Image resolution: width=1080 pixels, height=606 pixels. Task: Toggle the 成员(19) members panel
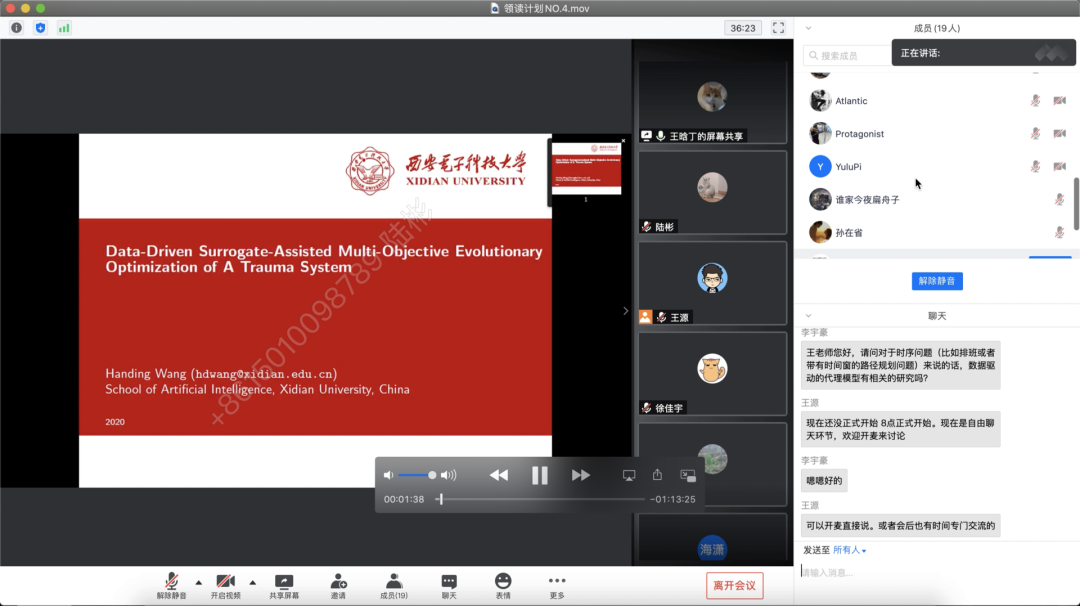(394, 585)
